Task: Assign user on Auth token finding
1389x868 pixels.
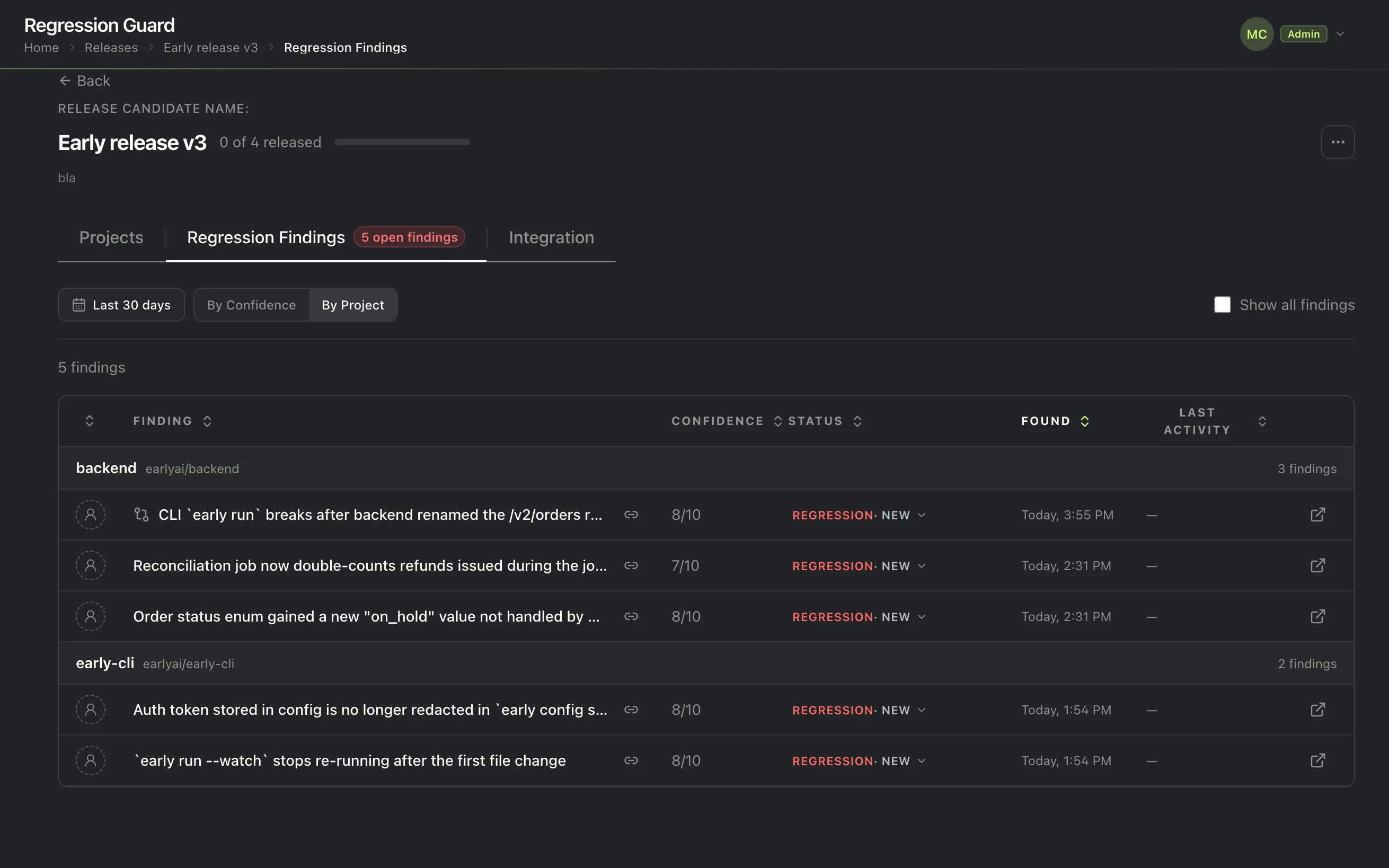Action: 91,710
